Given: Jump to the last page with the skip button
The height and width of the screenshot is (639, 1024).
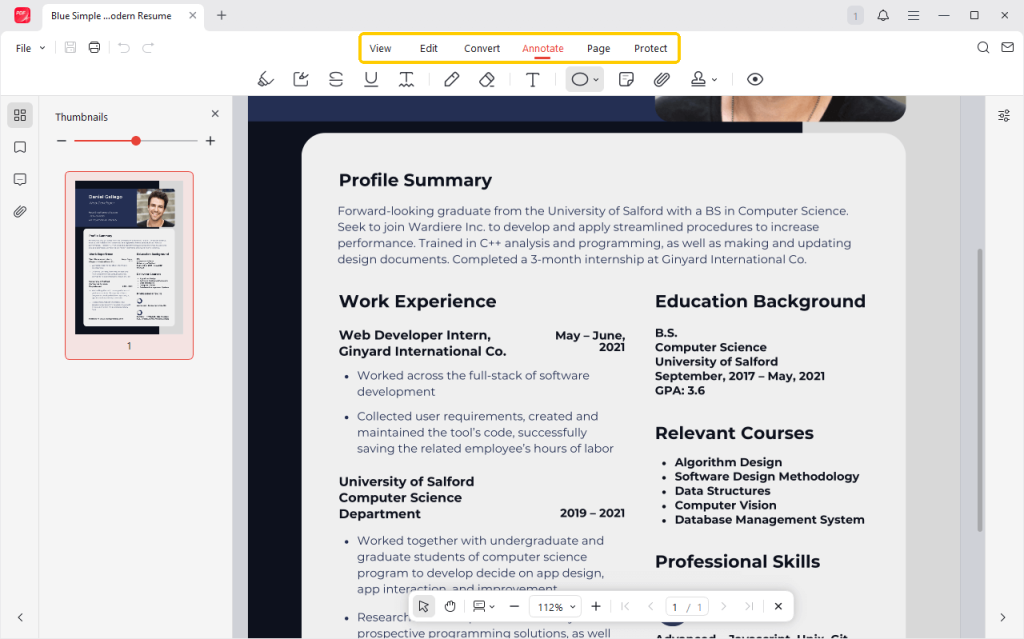Looking at the screenshot, I should 748,605.
